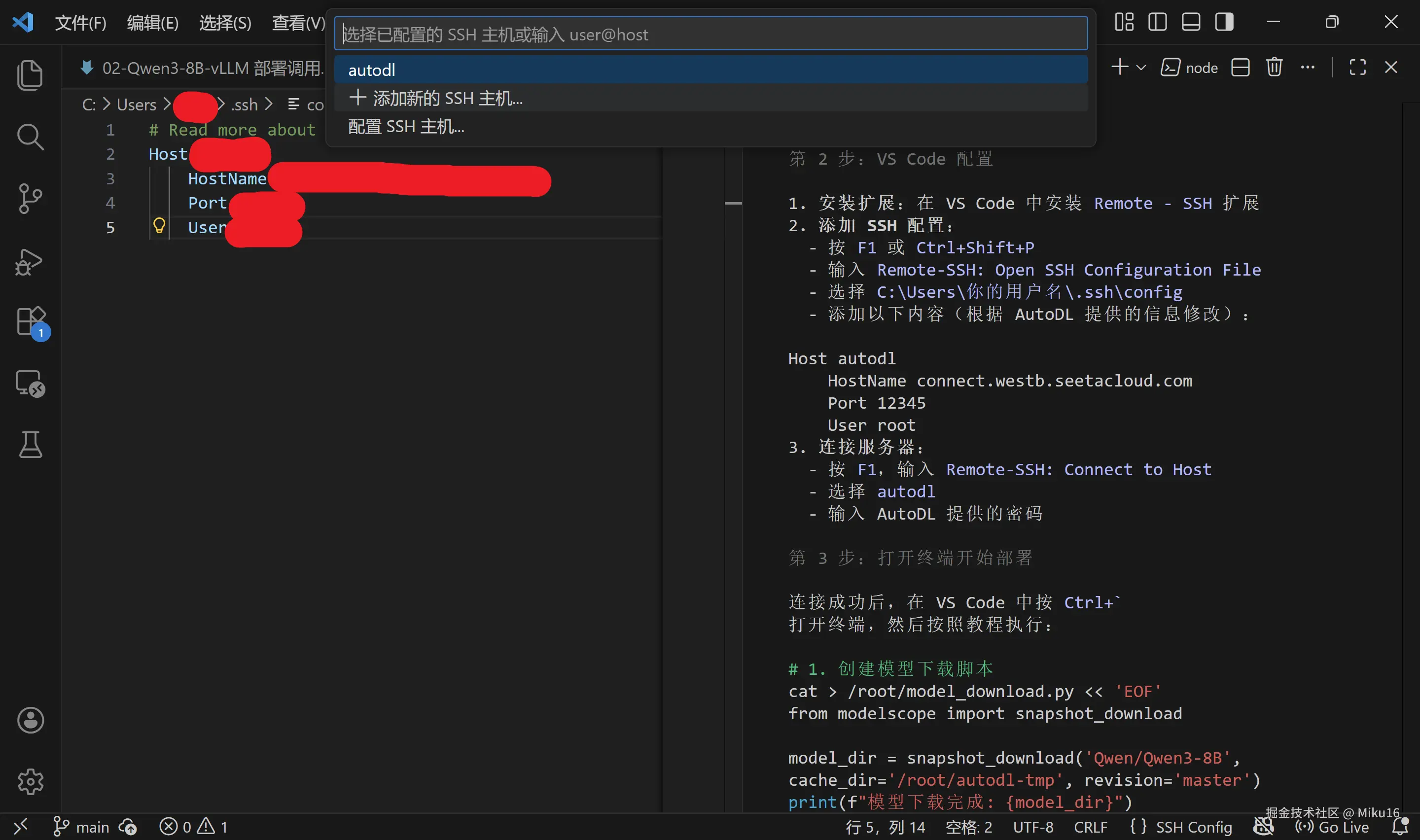Open the Remote Explorer view
This screenshot has width=1420, height=840.
click(30, 384)
